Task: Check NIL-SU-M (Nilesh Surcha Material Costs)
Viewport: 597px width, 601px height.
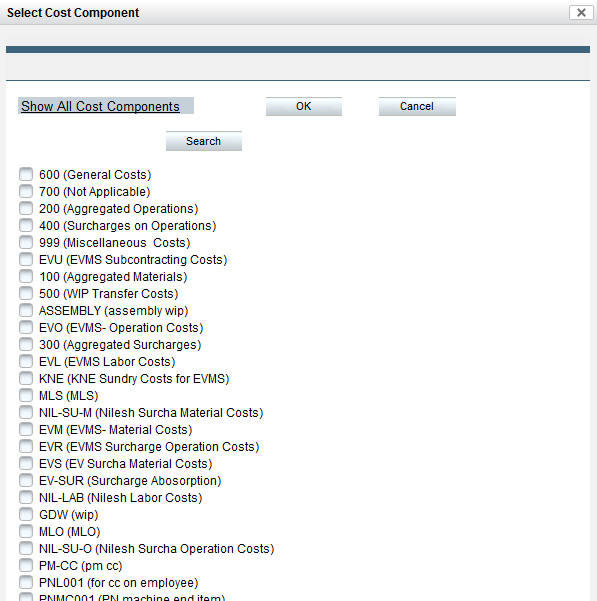Action: (26, 412)
